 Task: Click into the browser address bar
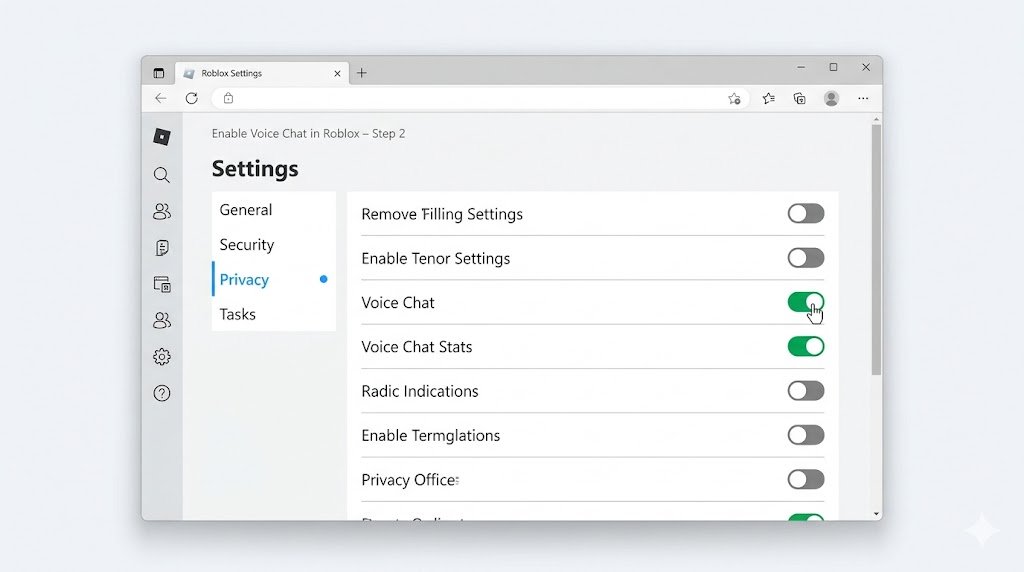480,99
